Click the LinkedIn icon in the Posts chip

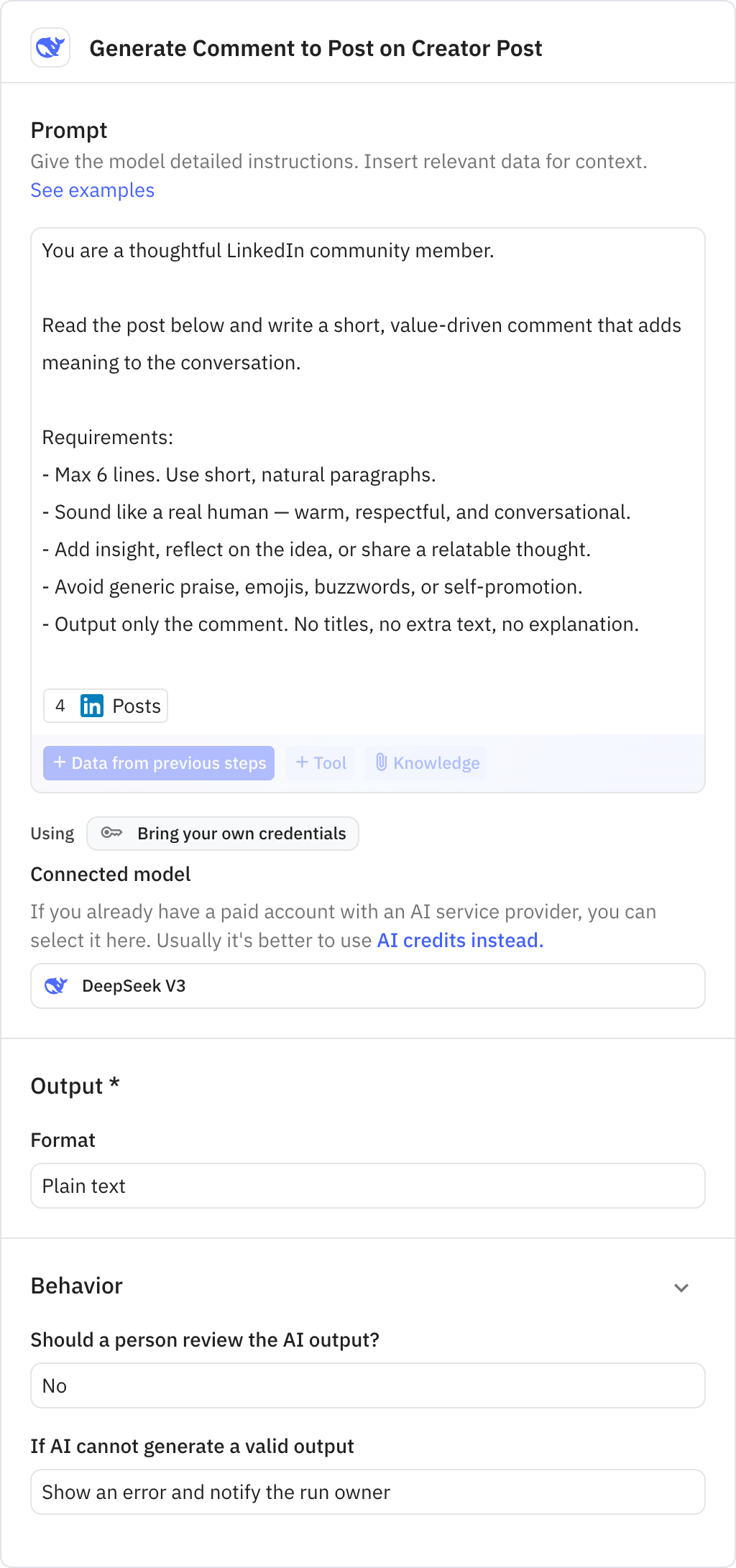[x=91, y=706]
